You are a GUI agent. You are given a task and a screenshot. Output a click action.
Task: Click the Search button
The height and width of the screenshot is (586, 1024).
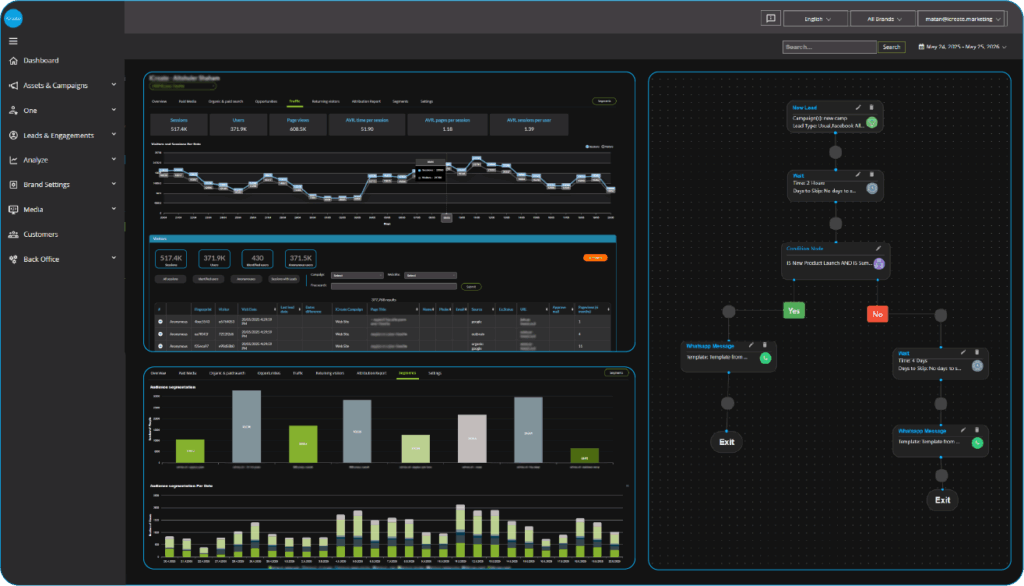point(891,47)
